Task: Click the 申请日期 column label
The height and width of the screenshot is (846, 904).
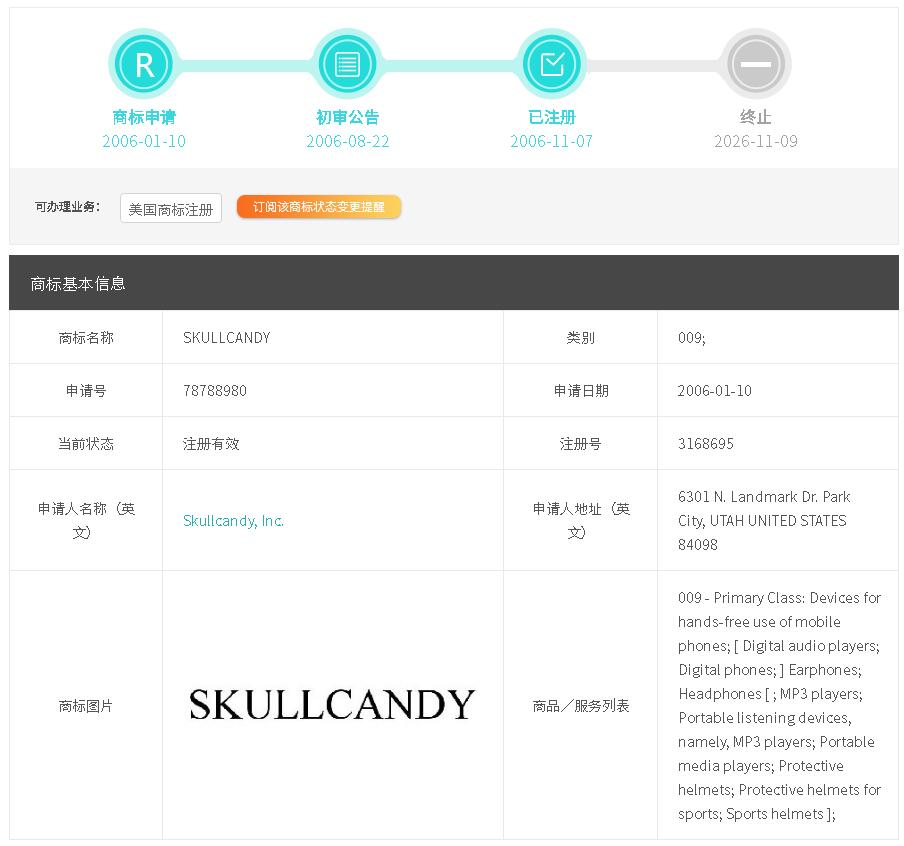Action: 581,391
